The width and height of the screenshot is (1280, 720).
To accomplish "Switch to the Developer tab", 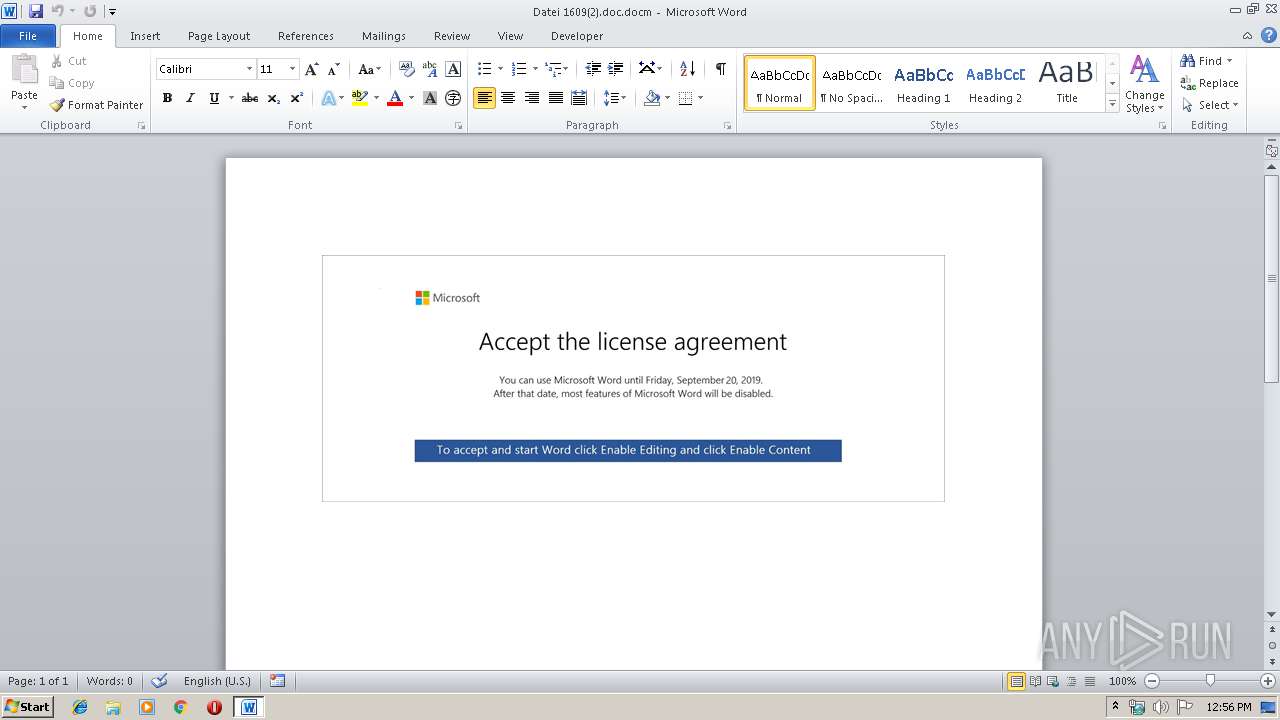I will click(x=577, y=36).
